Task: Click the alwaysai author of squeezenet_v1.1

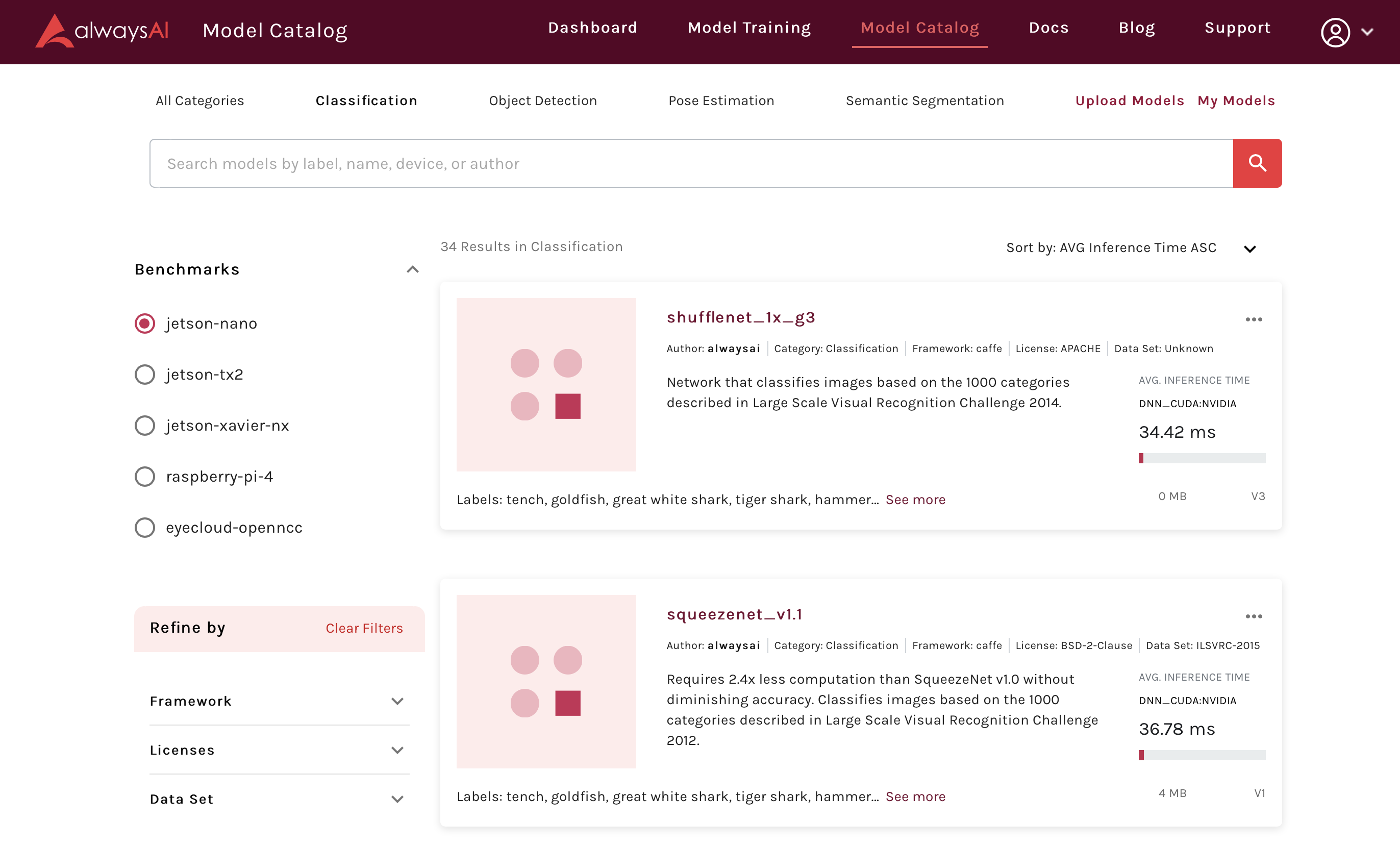Action: pos(734,645)
